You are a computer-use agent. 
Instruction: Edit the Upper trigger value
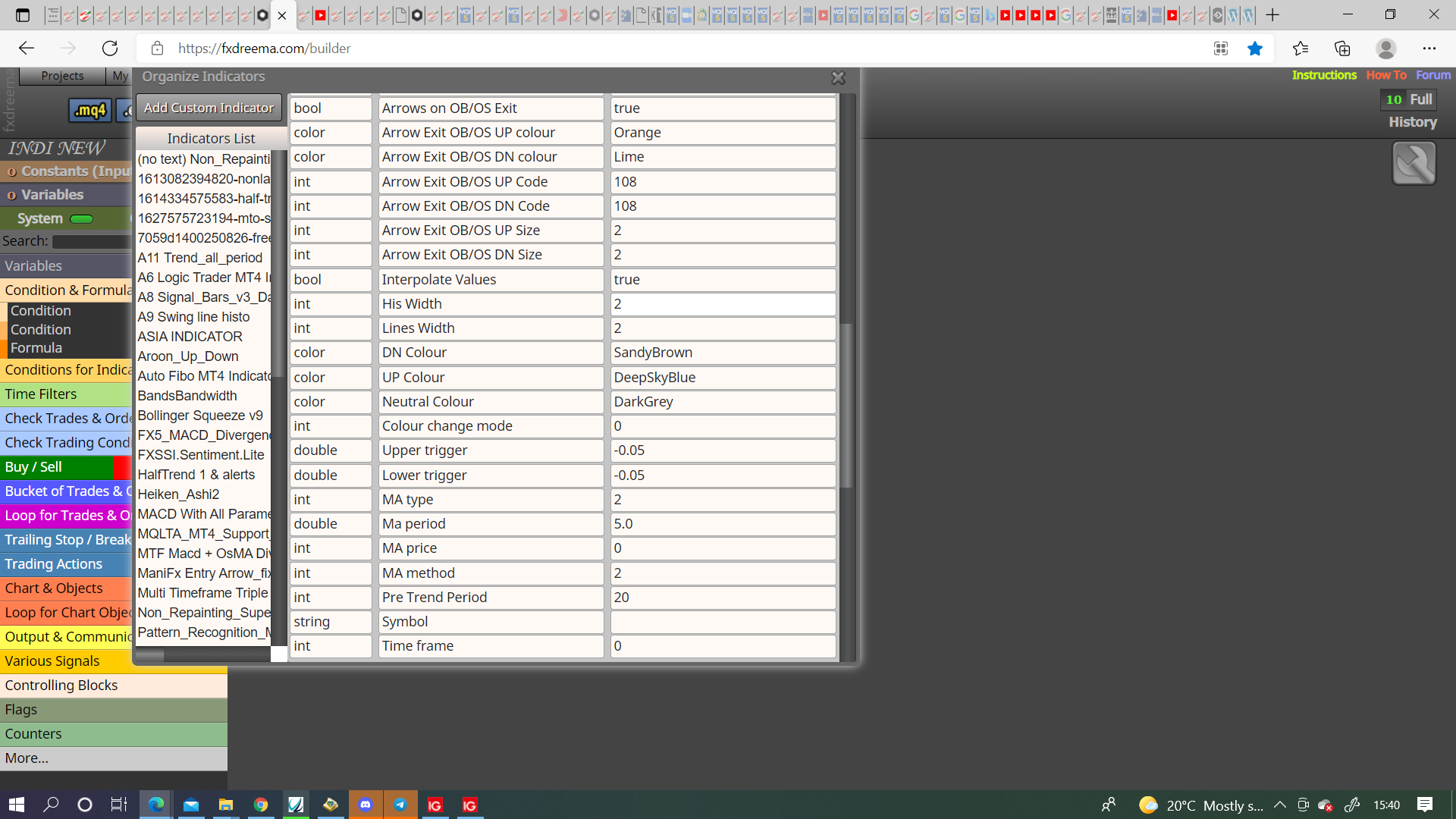[723, 450]
